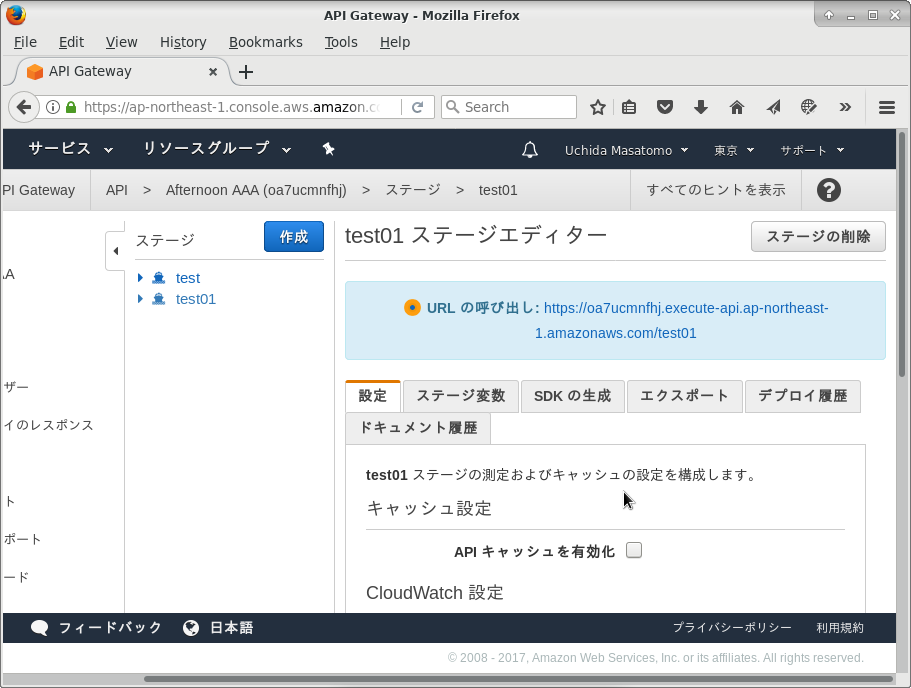Select the 設定 tab
The image size is (911, 688).
(372, 396)
